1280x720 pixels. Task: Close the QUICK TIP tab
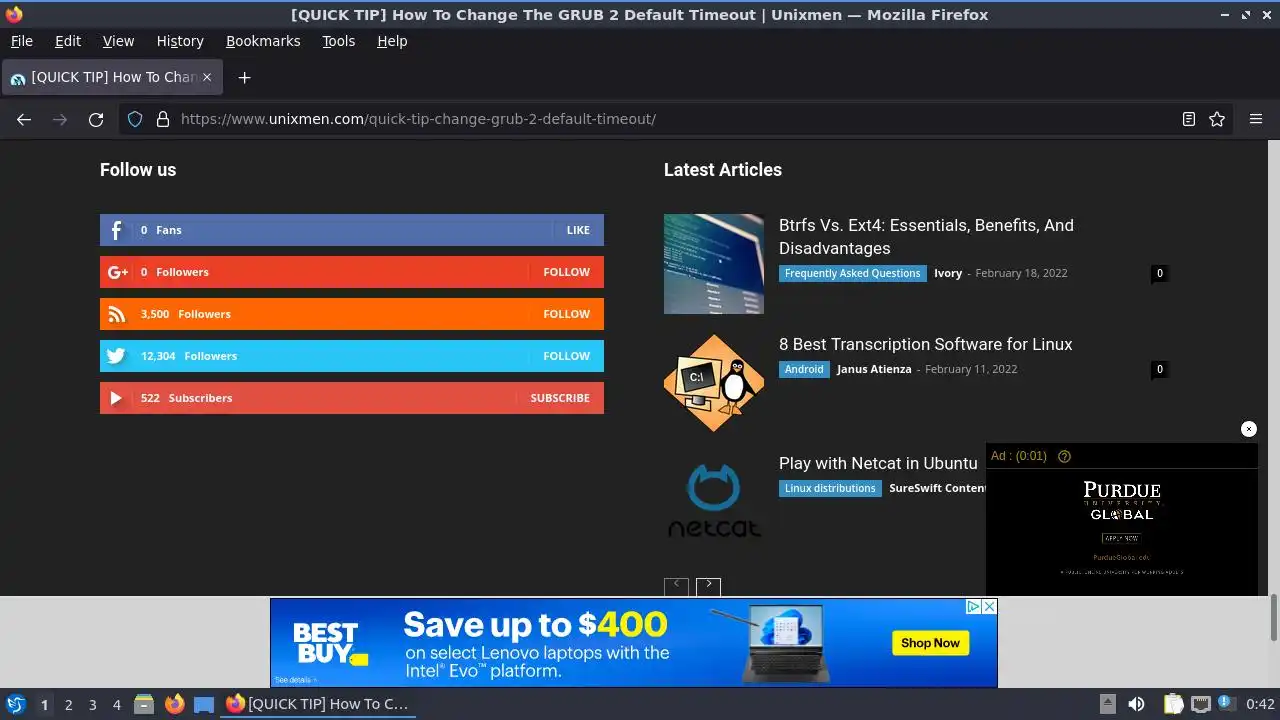(207, 77)
